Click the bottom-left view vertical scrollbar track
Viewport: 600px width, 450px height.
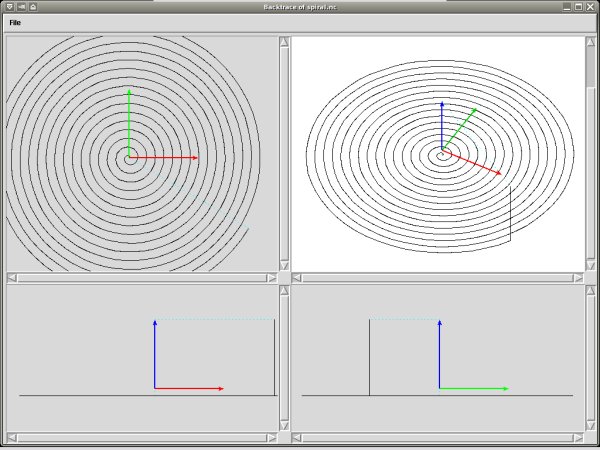[284, 358]
